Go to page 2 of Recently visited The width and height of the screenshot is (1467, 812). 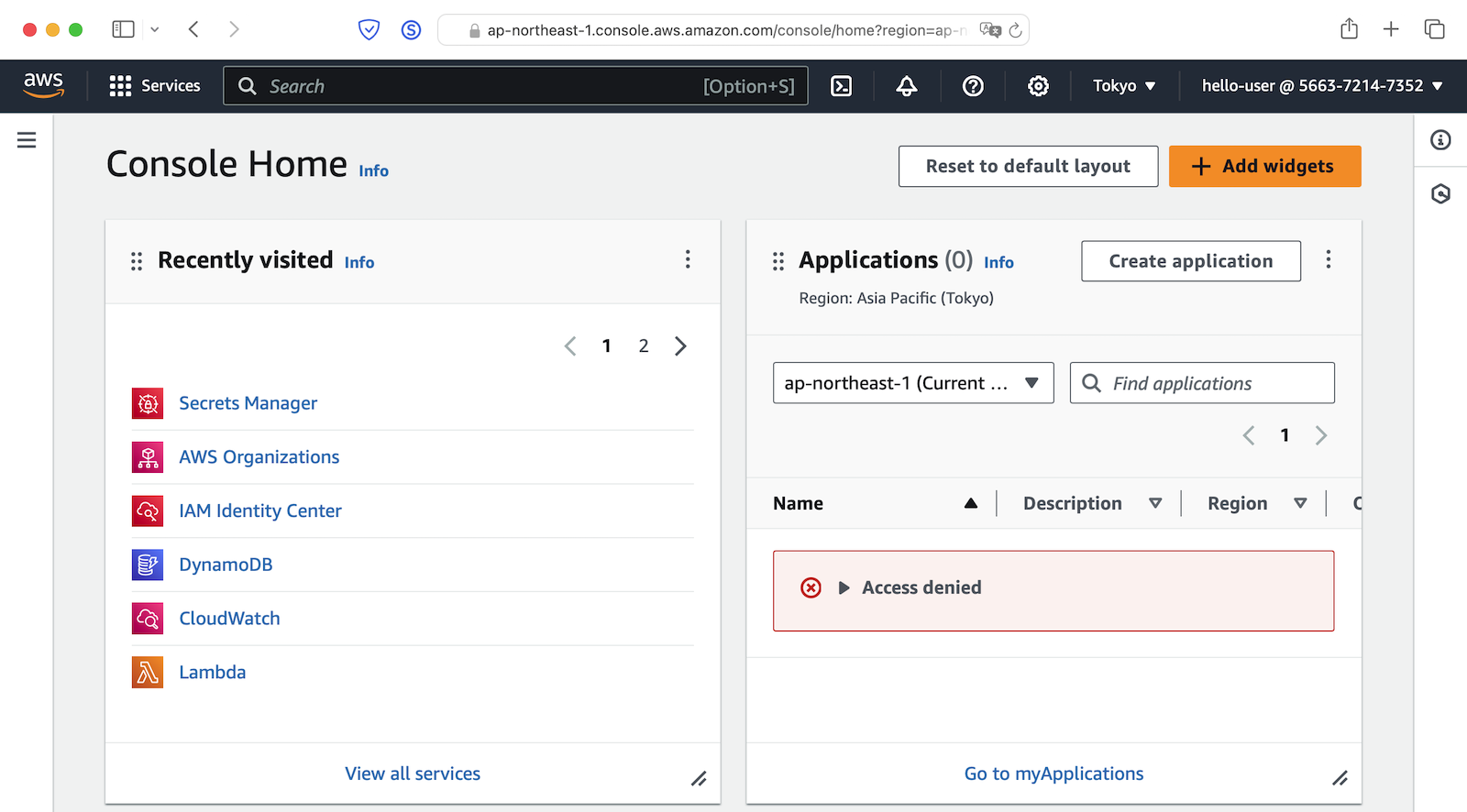(x=644, y=346)
